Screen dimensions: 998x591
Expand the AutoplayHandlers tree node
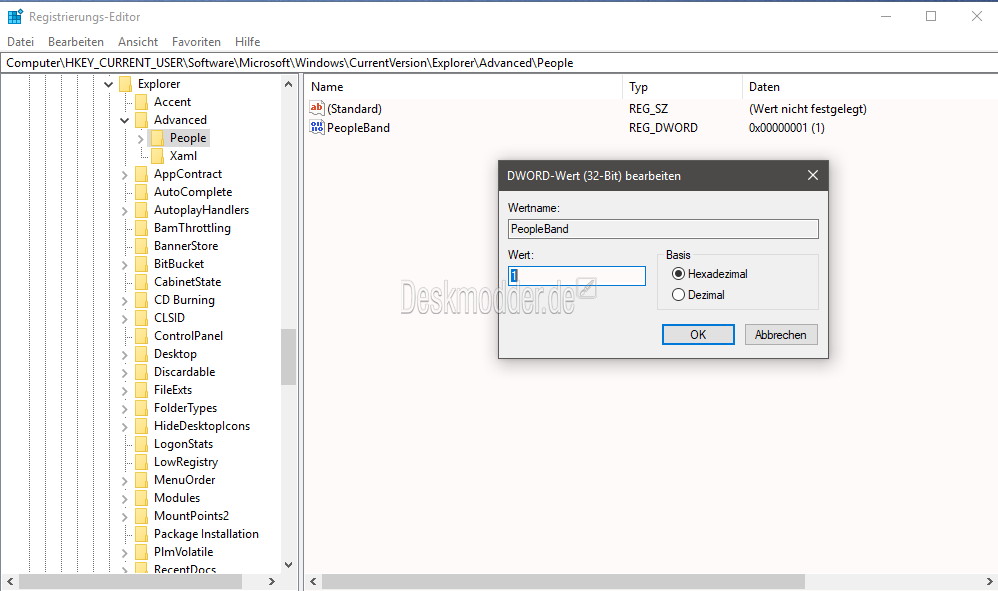pyautogui.click(x=125, y=210)
